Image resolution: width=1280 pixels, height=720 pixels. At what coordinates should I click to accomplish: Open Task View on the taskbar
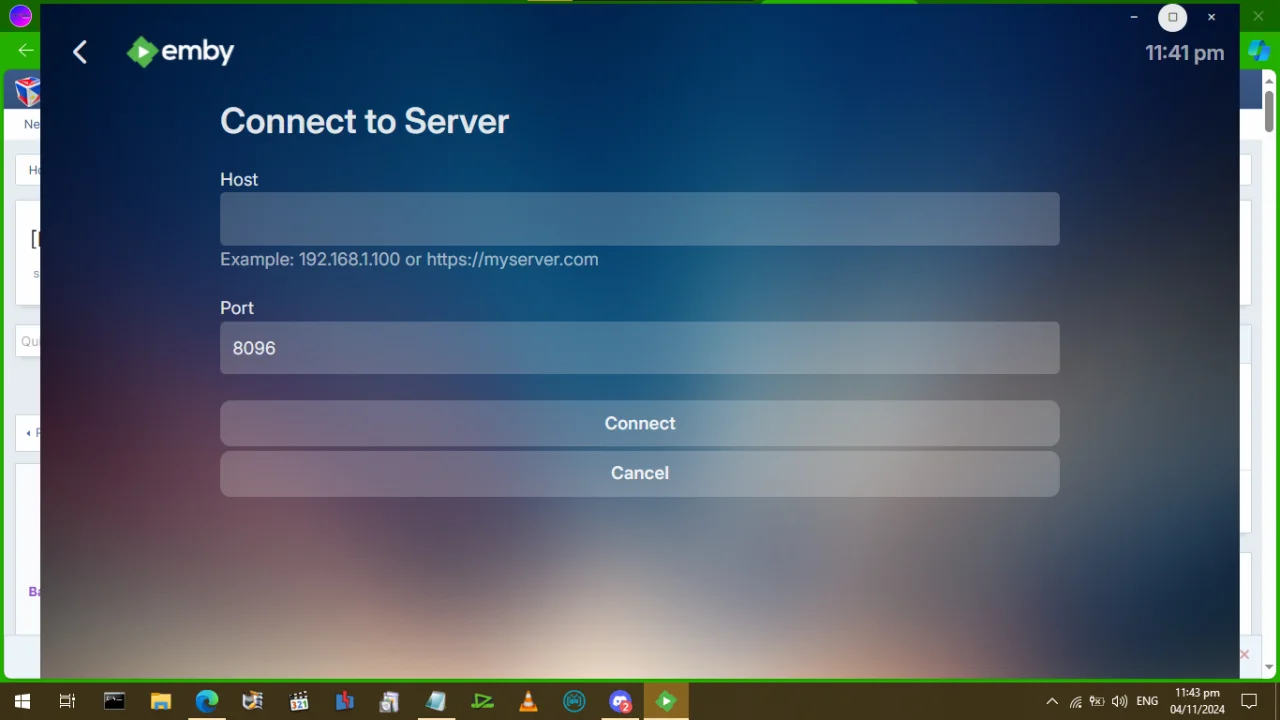pos(67,701)
